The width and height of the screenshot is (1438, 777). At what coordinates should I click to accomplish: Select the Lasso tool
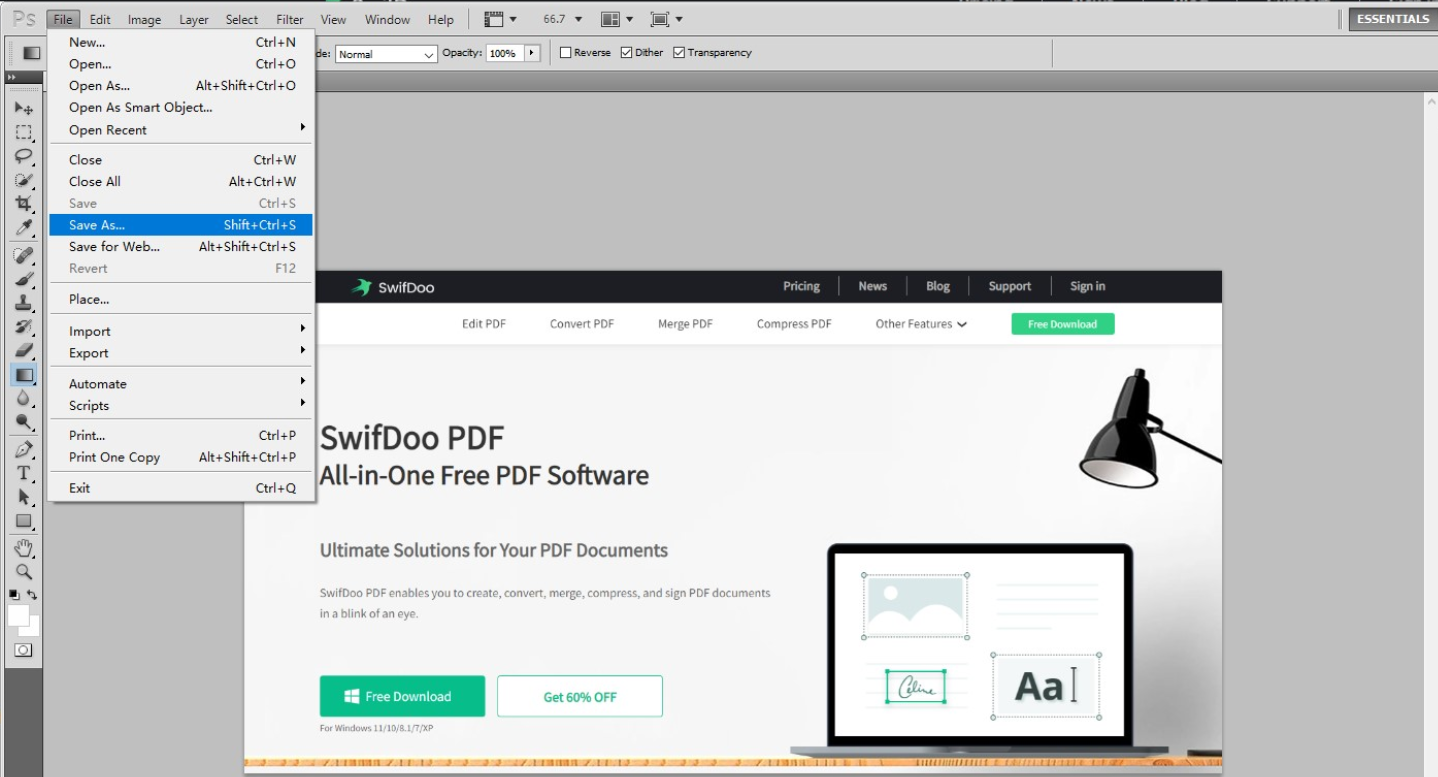coord(24,156)
